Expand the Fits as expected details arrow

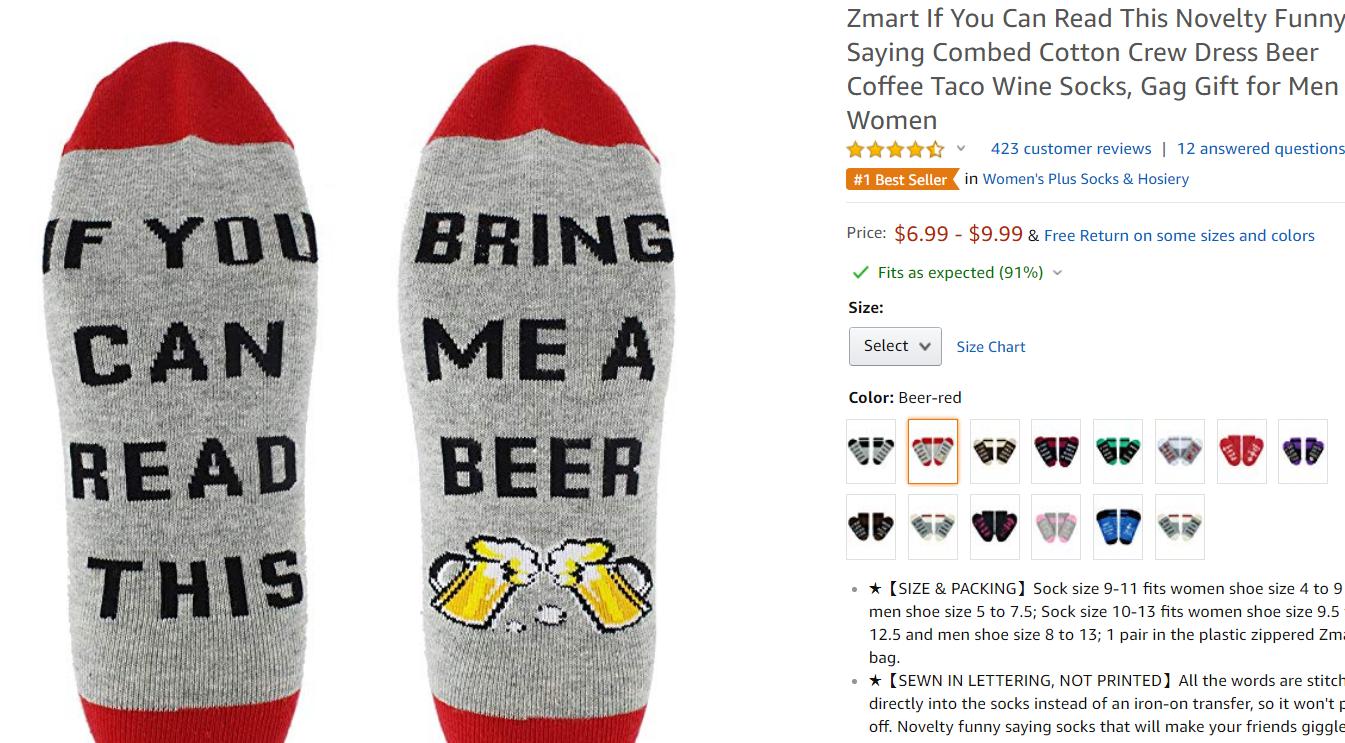click(x=1058, y=273)
